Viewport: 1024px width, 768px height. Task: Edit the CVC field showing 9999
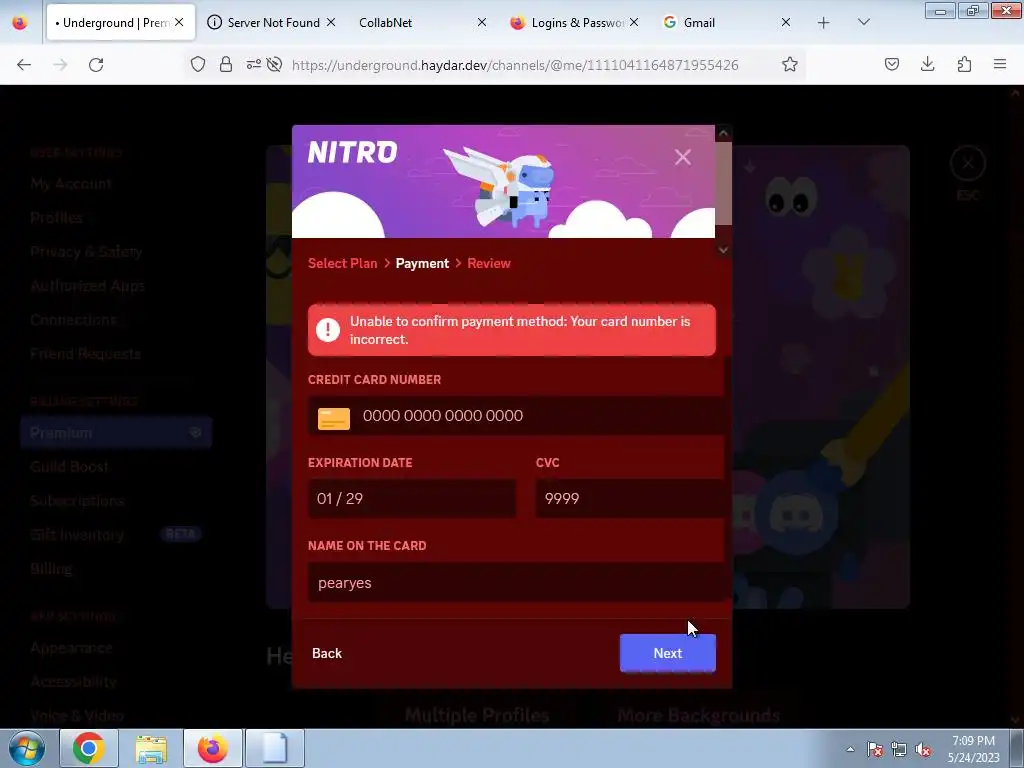coord(630,499)
